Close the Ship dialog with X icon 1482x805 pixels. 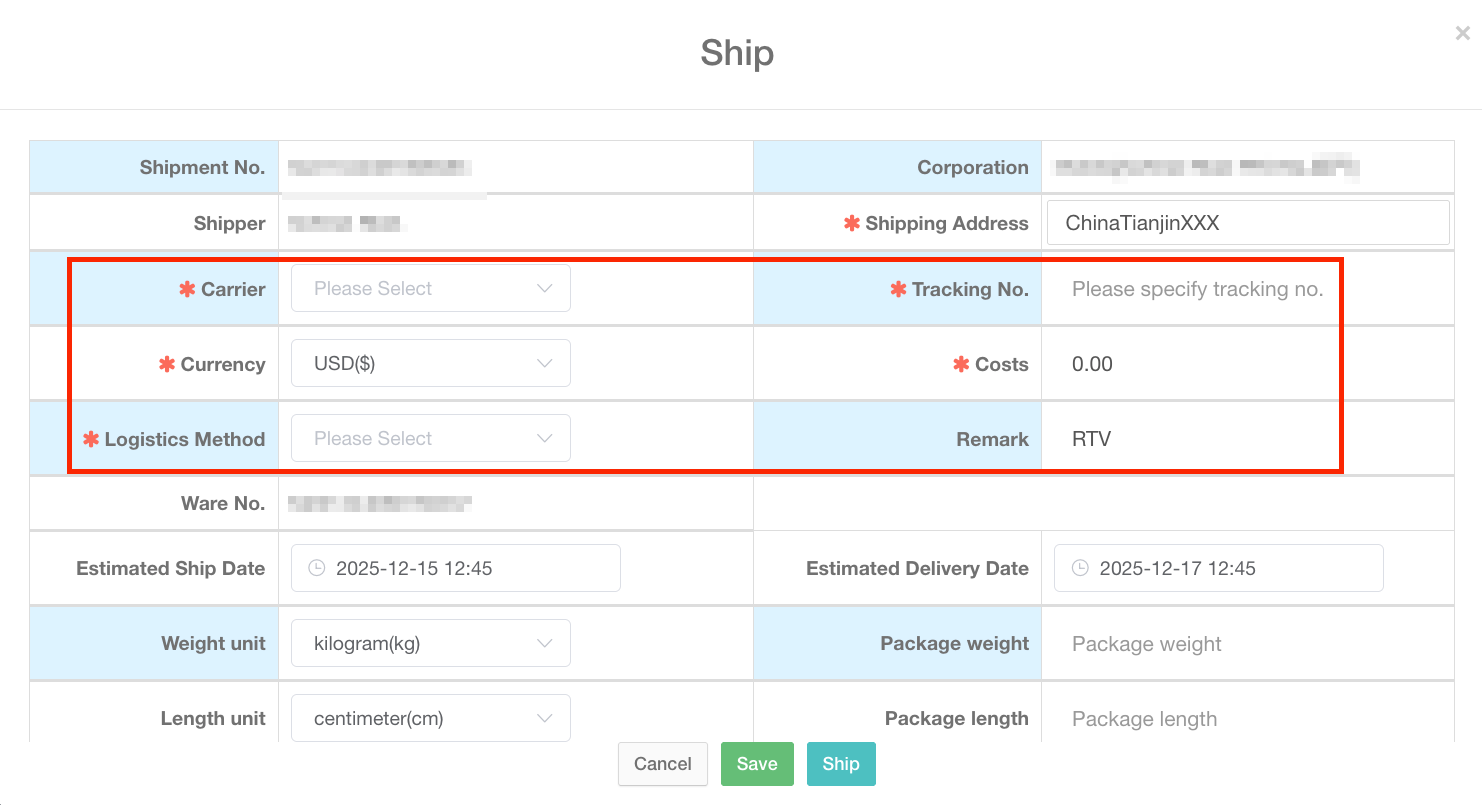(x=1462, y=34)
